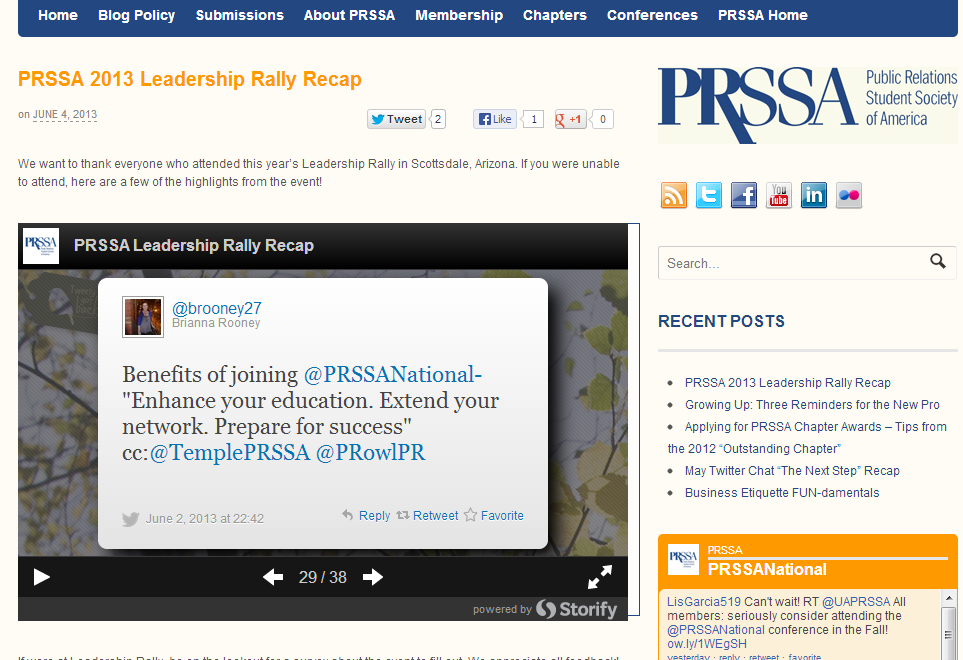Favorite the tweet by Brianna Rooney
The image size is (963, 660).
click(x=494, y=516)
